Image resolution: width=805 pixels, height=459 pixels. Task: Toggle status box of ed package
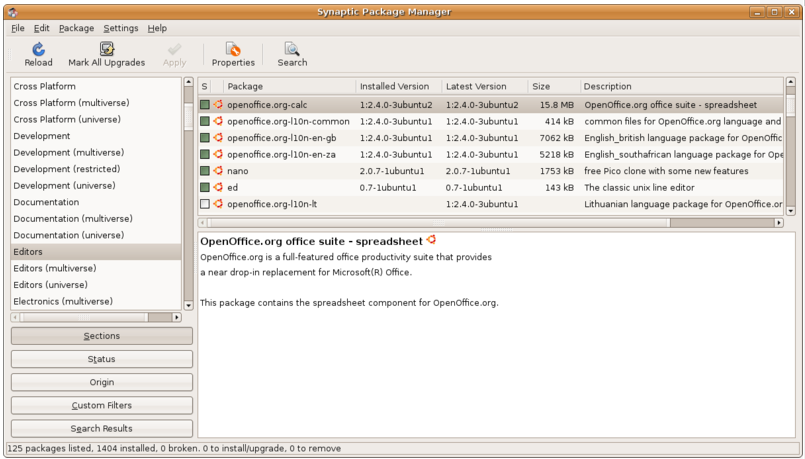(x=205, y=187)
